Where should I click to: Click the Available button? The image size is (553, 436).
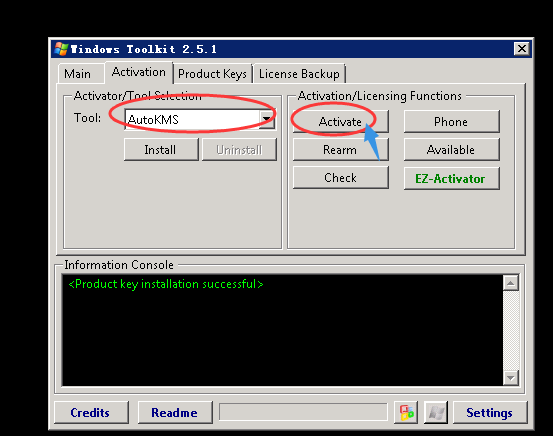451,150
